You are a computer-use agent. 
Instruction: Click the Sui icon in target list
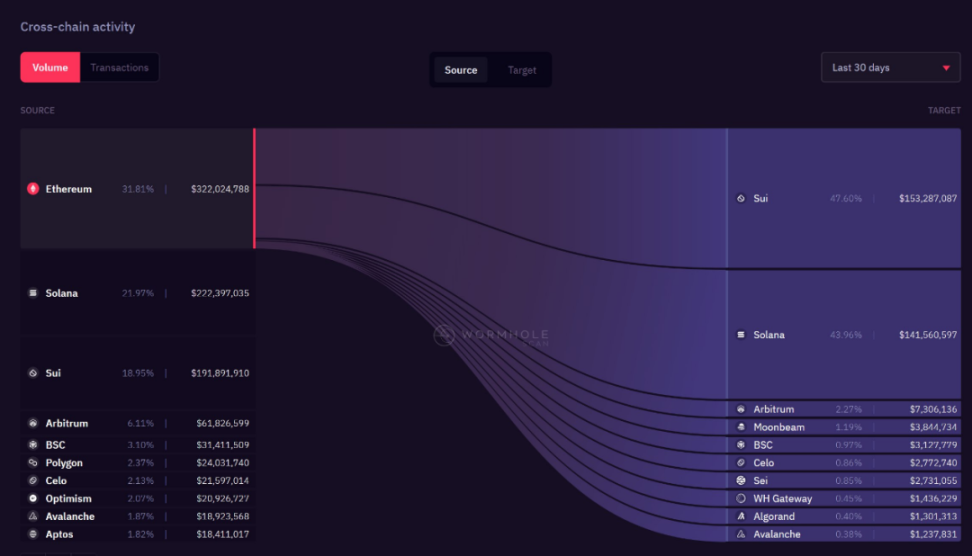coord(741,199)
